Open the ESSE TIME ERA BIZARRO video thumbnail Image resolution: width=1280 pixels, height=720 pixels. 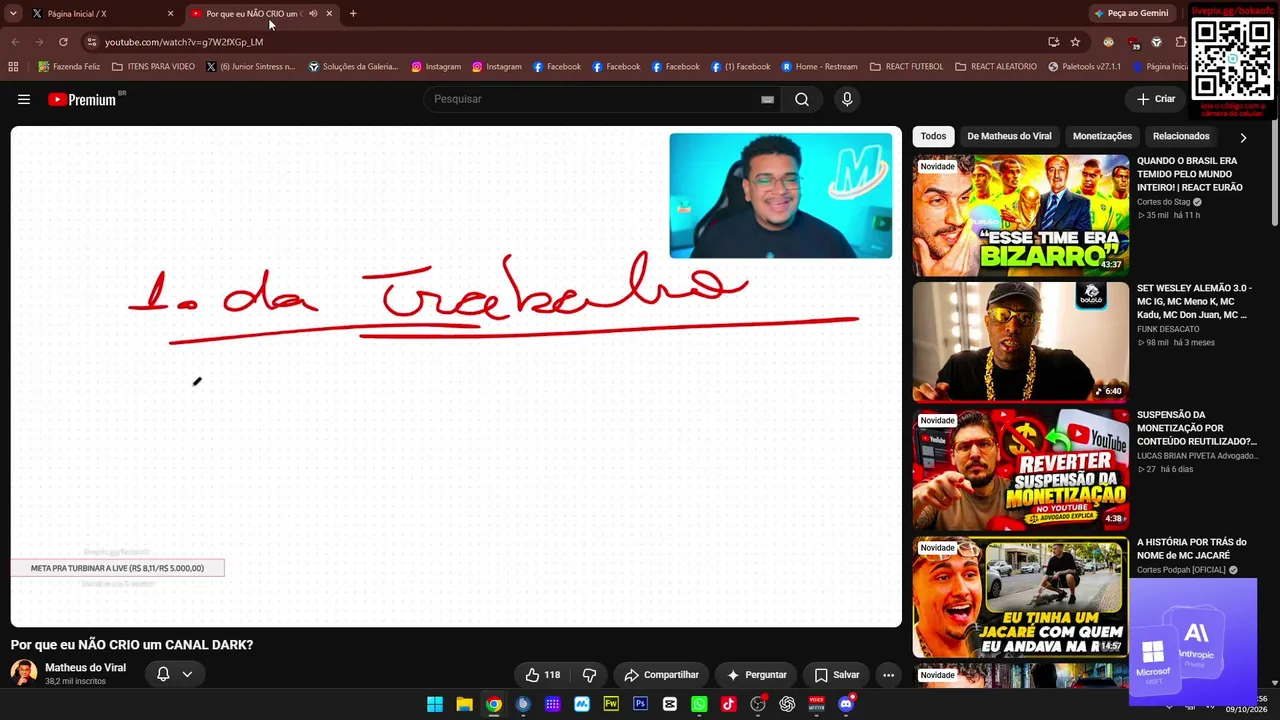point(1020,215)
